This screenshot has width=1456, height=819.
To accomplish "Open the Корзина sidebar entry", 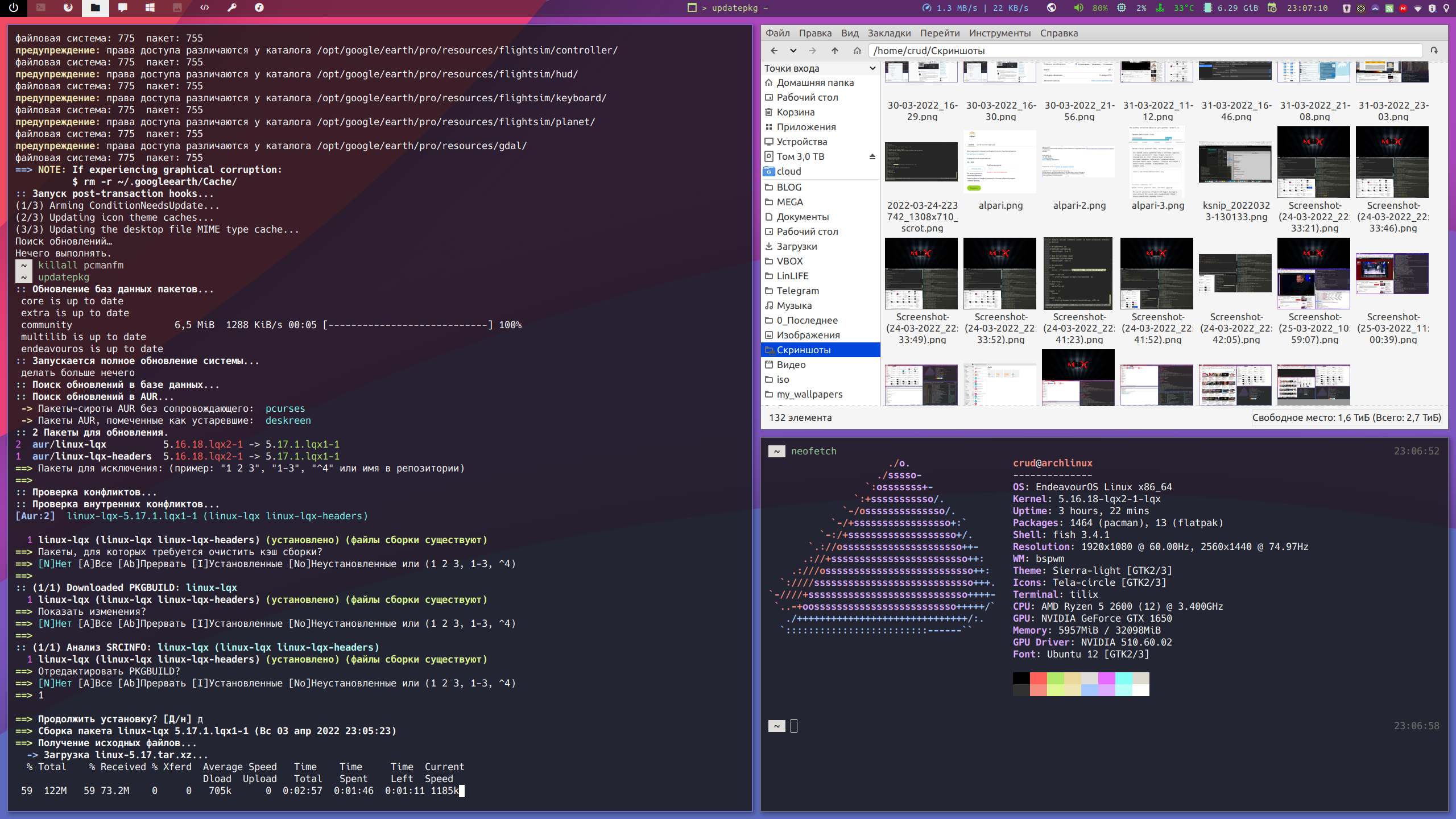I will tap(795, 112).
